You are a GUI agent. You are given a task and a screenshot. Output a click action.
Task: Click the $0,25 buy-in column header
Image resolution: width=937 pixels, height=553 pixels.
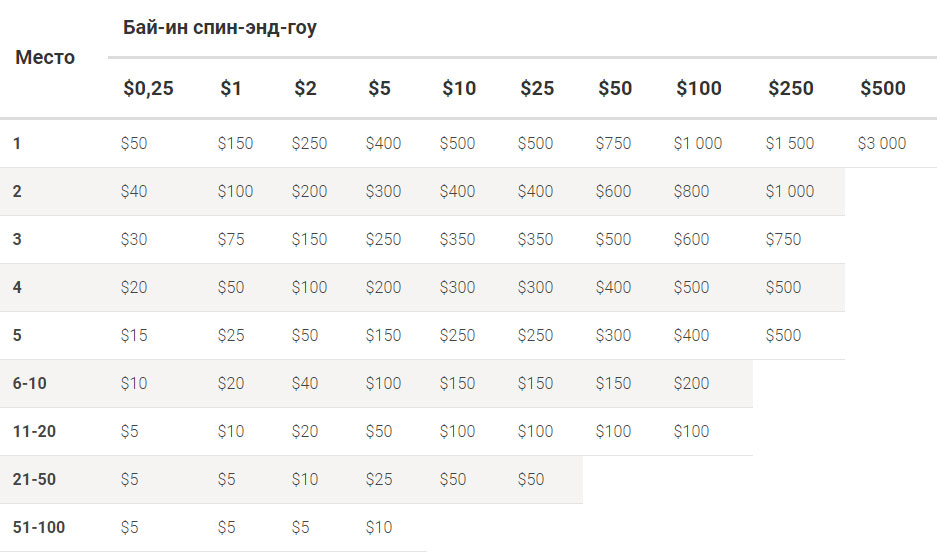pos(148,88)
